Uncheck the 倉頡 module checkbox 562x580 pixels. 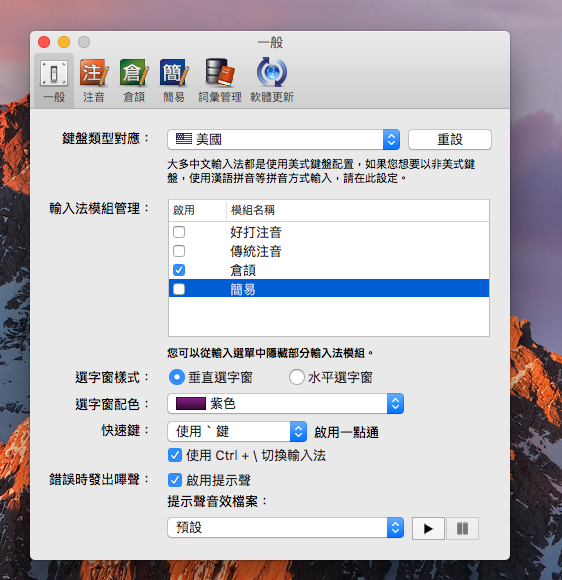coord(179,270)
